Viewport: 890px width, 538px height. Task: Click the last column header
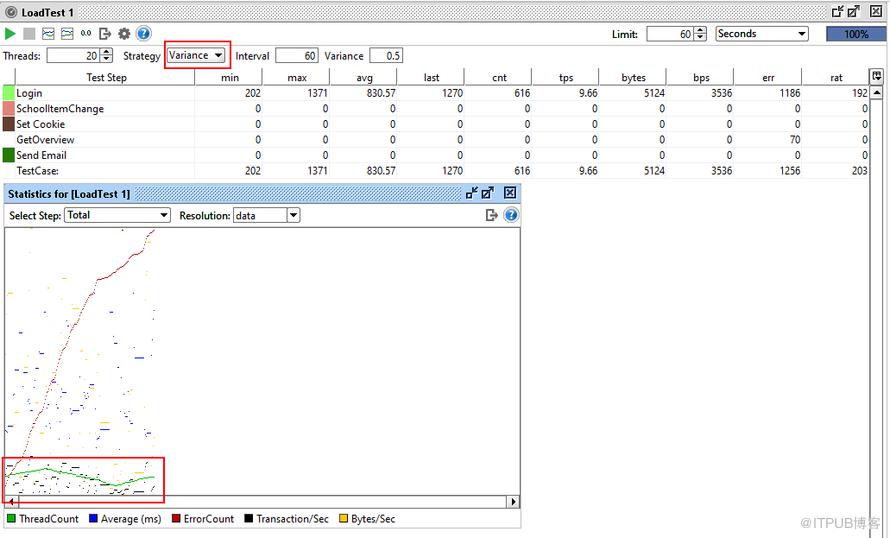tap(431, 77)
